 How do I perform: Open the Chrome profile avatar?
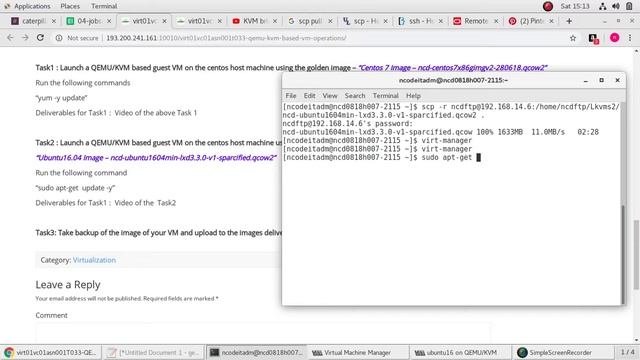click(x=615, y=38)
